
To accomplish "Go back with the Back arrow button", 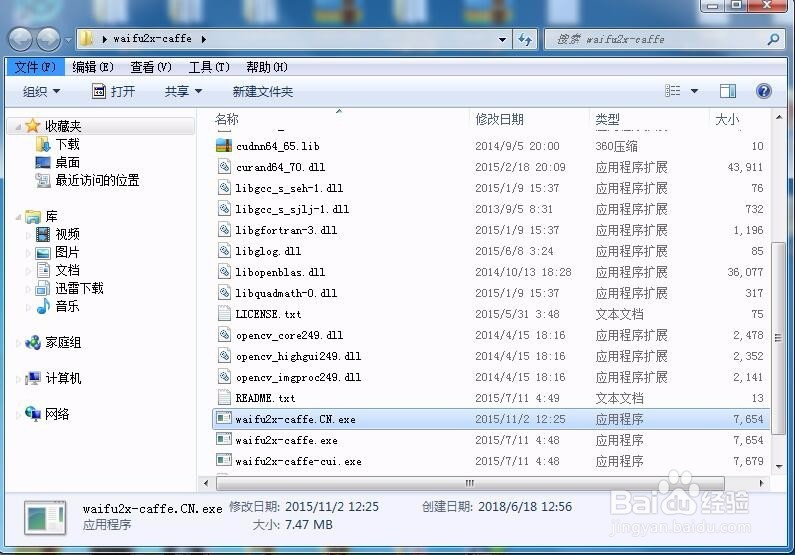I will [21, 39].
